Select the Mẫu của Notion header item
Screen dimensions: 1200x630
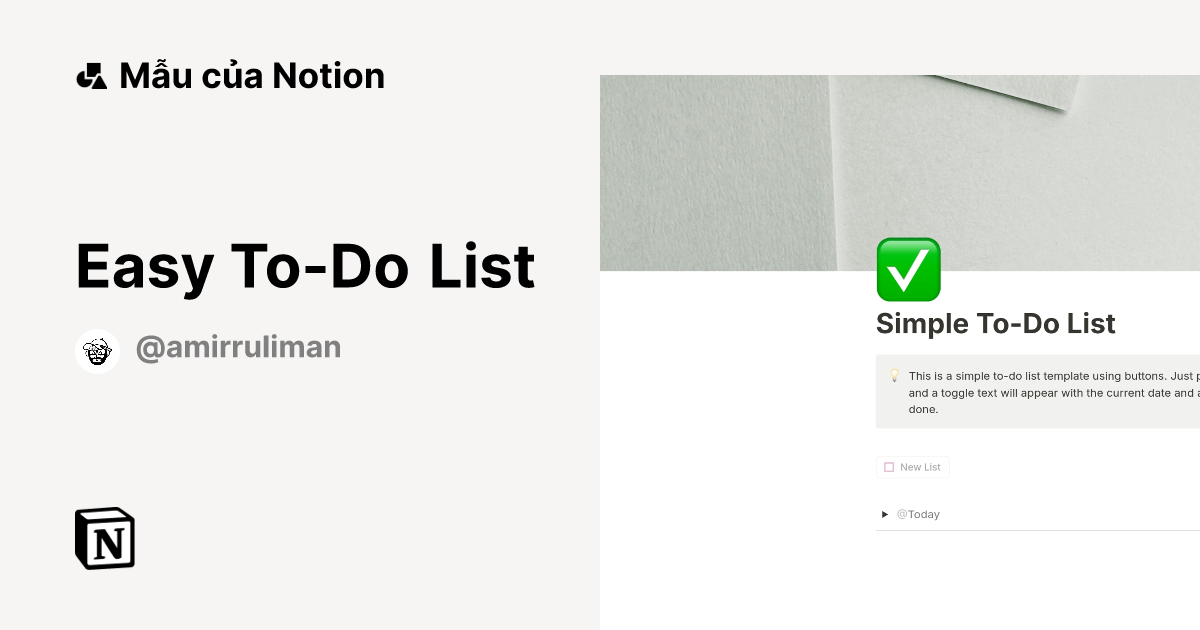pyautogui.click(x=230, y=75)
